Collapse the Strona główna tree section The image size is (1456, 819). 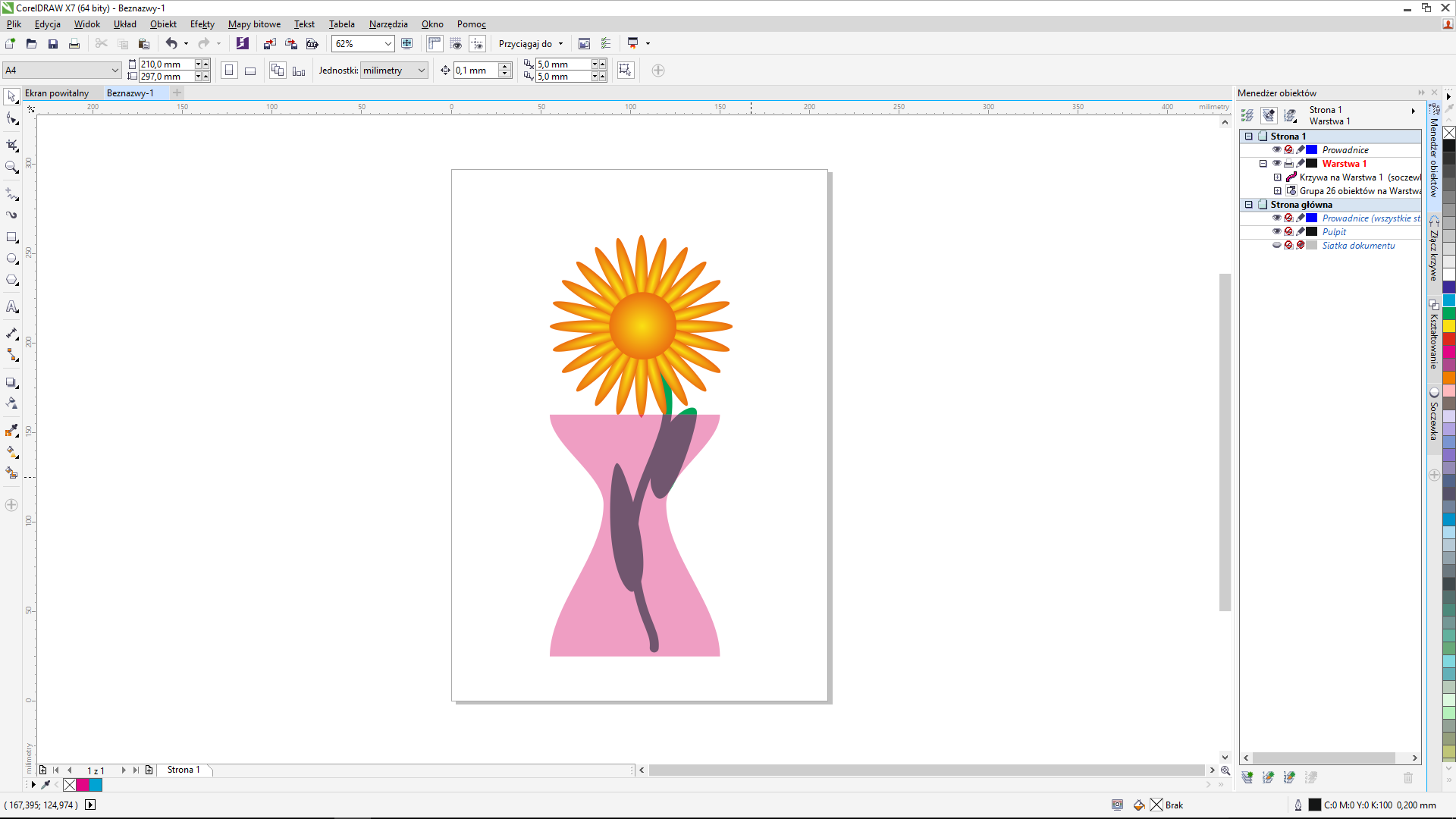point(1249,205)
